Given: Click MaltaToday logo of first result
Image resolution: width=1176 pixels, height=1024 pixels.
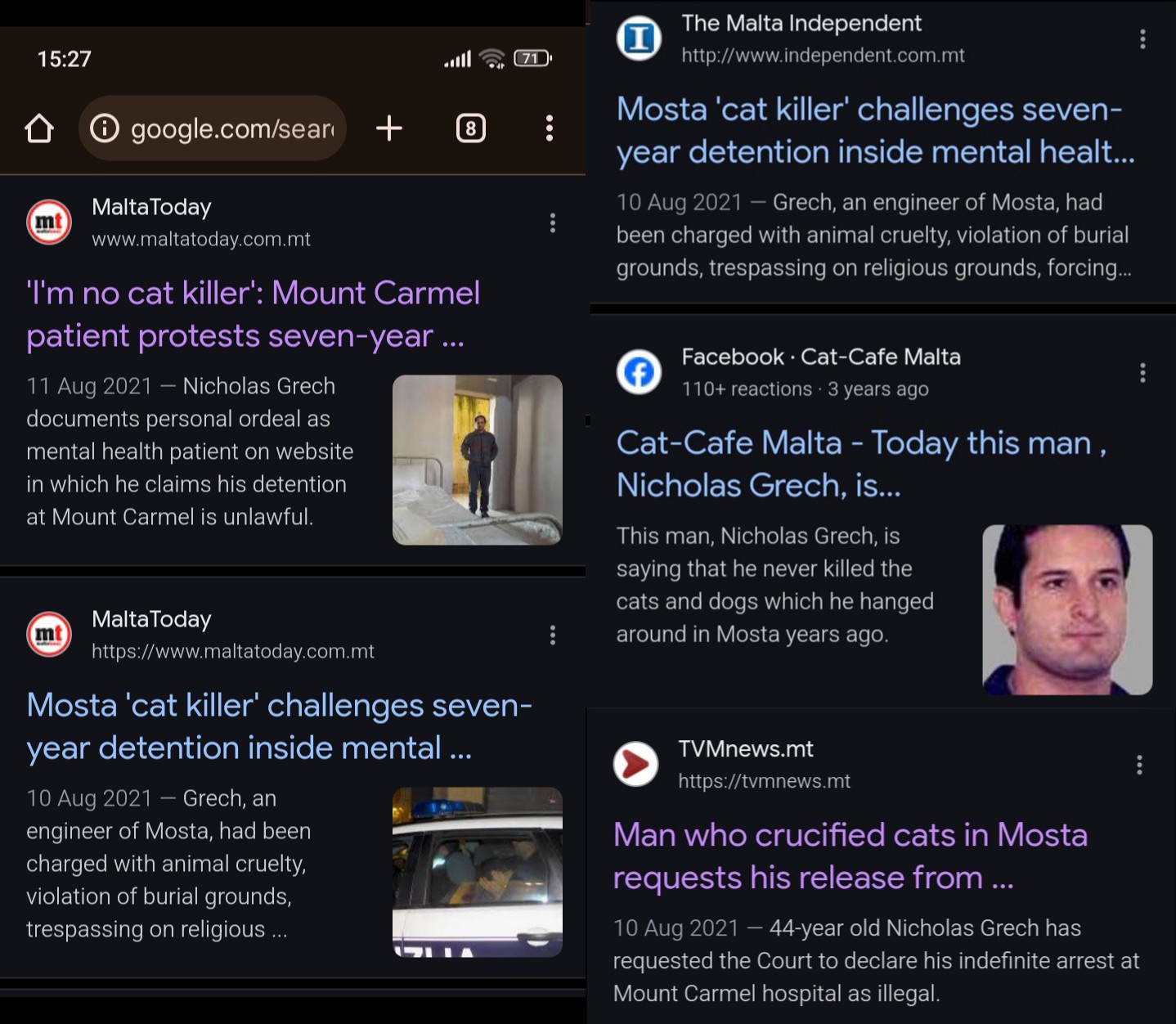Looking at the screenshot, I should pyautogui.click(x=49, y=222).
